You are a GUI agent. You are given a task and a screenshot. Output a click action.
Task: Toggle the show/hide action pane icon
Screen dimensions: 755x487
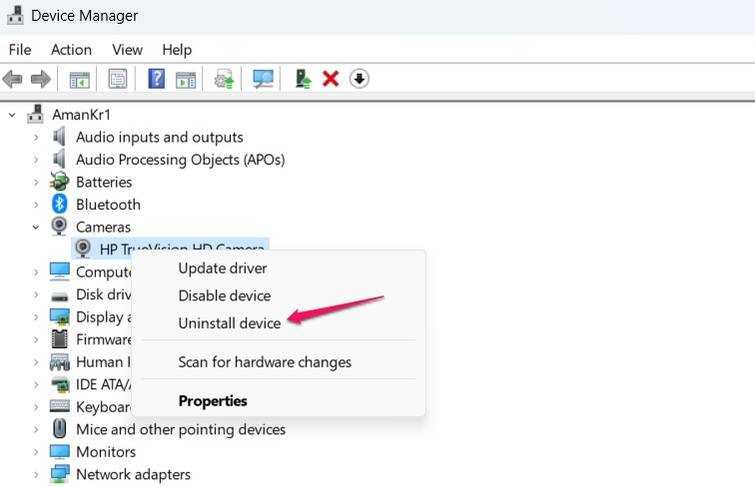click(185, 79)
